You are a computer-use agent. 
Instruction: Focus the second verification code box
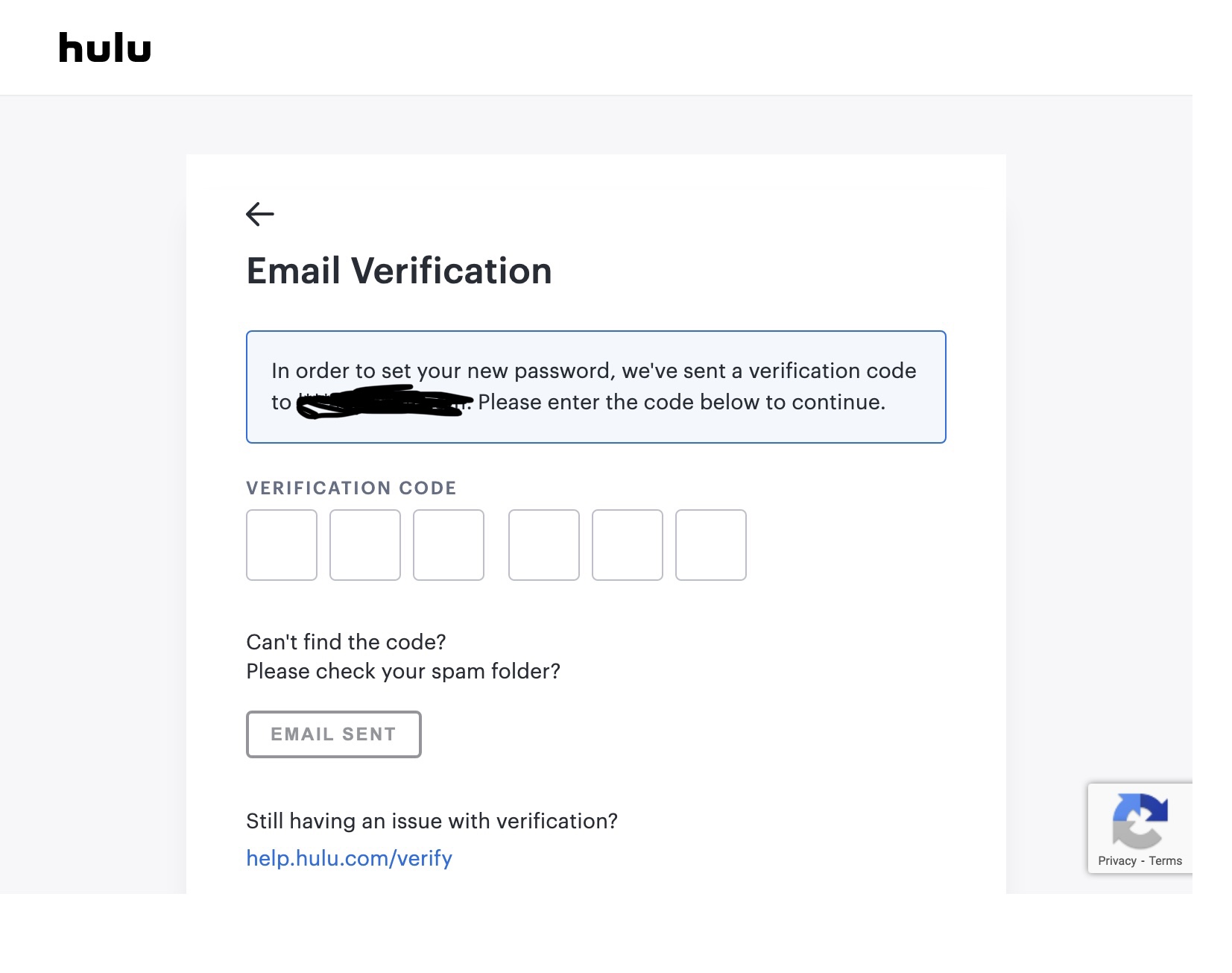click(365, 545)
